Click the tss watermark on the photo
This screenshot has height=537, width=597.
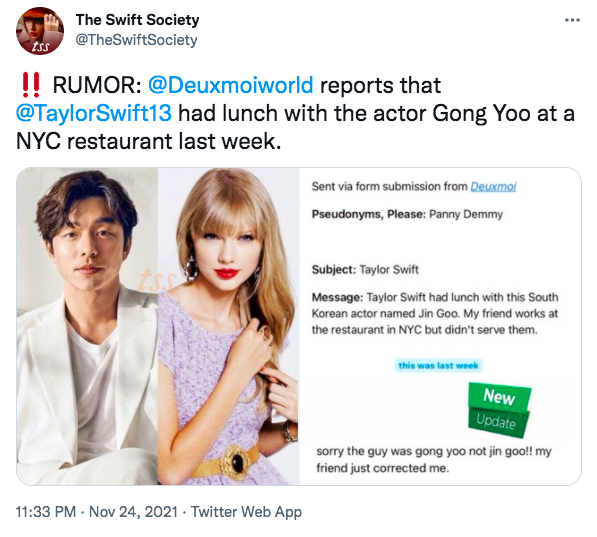coord(157,280)
